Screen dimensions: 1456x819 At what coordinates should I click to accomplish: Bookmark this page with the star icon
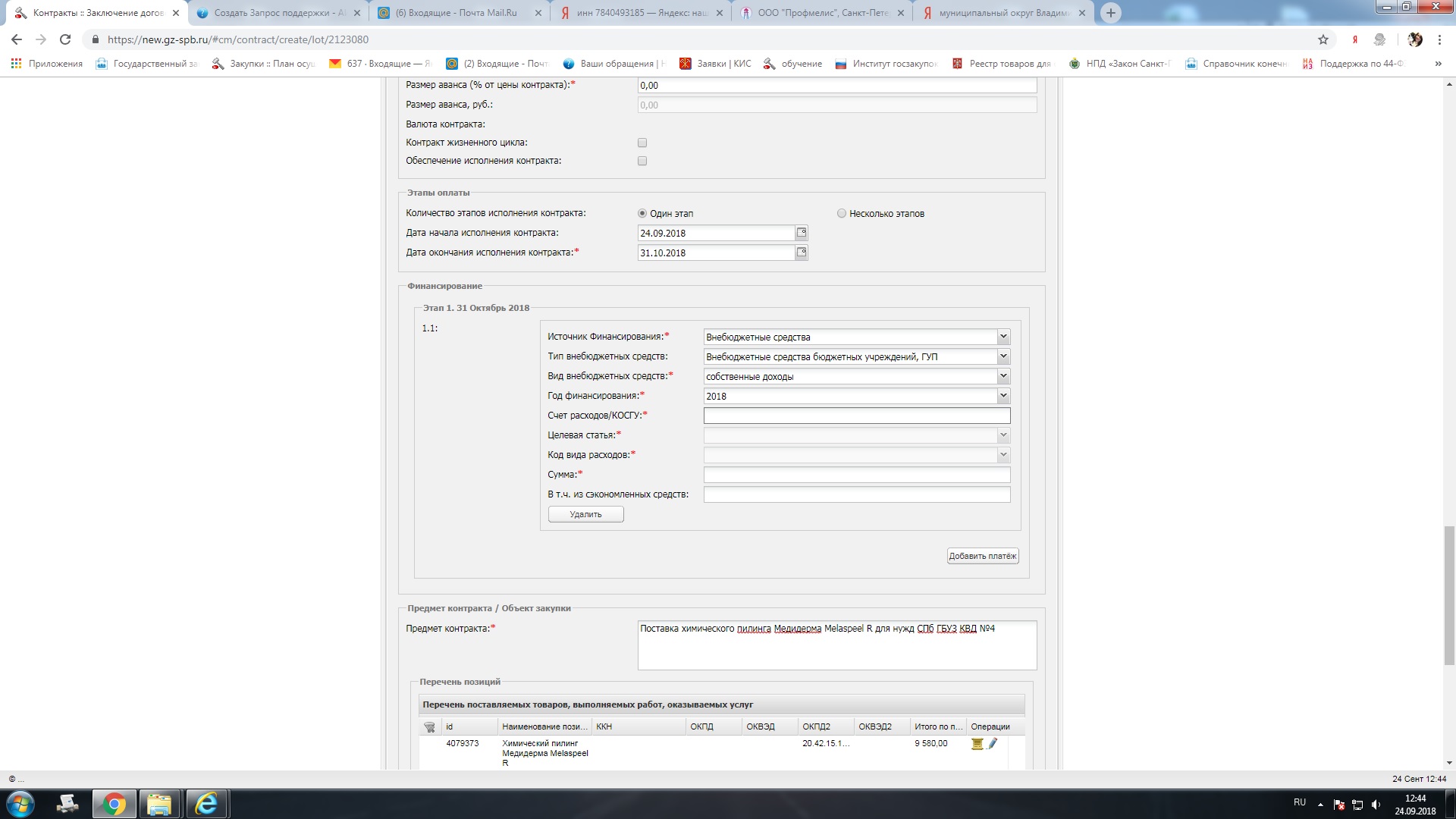tap(1323, 39)
